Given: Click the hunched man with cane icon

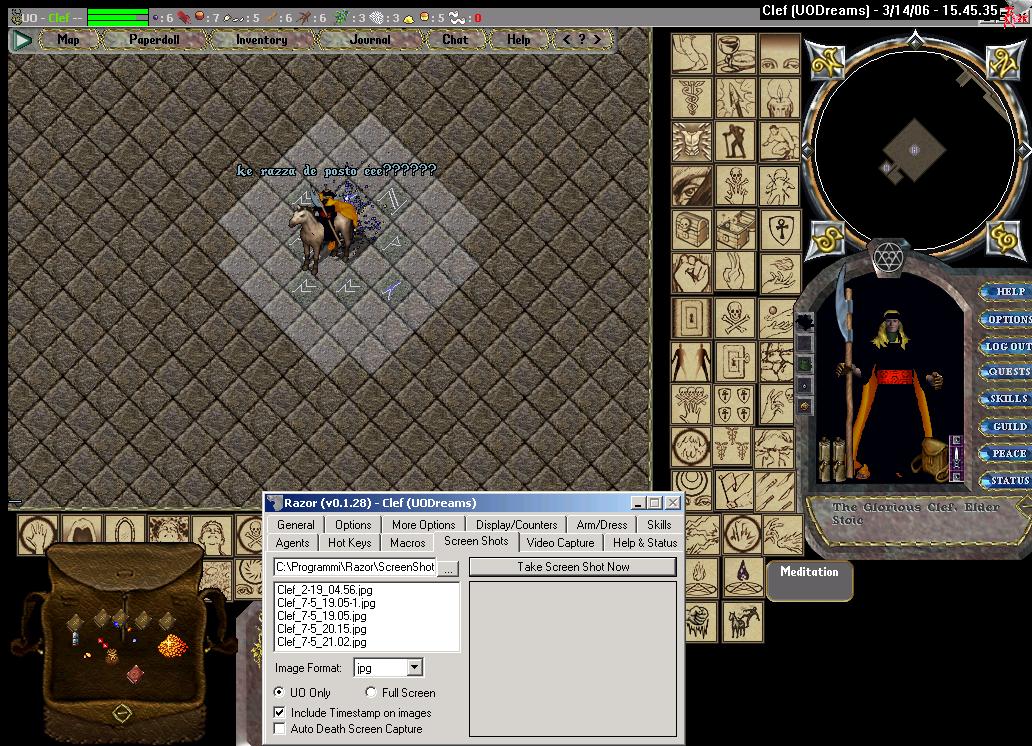Looking at the screenshot, I should point(735,142).
